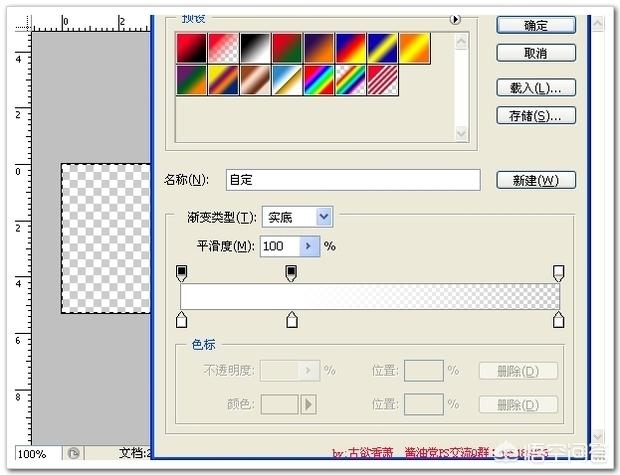The image size is (620, 475).
Task: Open the presets panel flyout menu arrow
Action: [x=456, y=19]
